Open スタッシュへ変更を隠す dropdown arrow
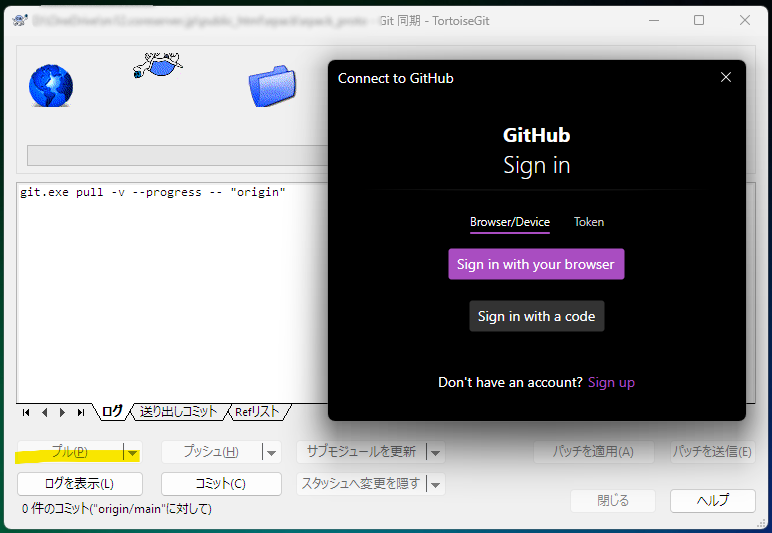 click(x=435, y=485)
